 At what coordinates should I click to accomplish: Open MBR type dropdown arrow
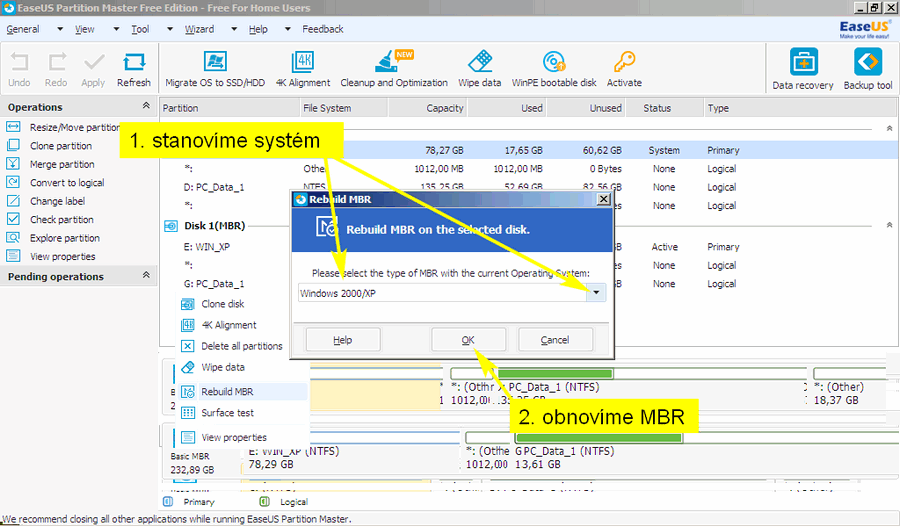pyautogui.click(x=596, y=293)
